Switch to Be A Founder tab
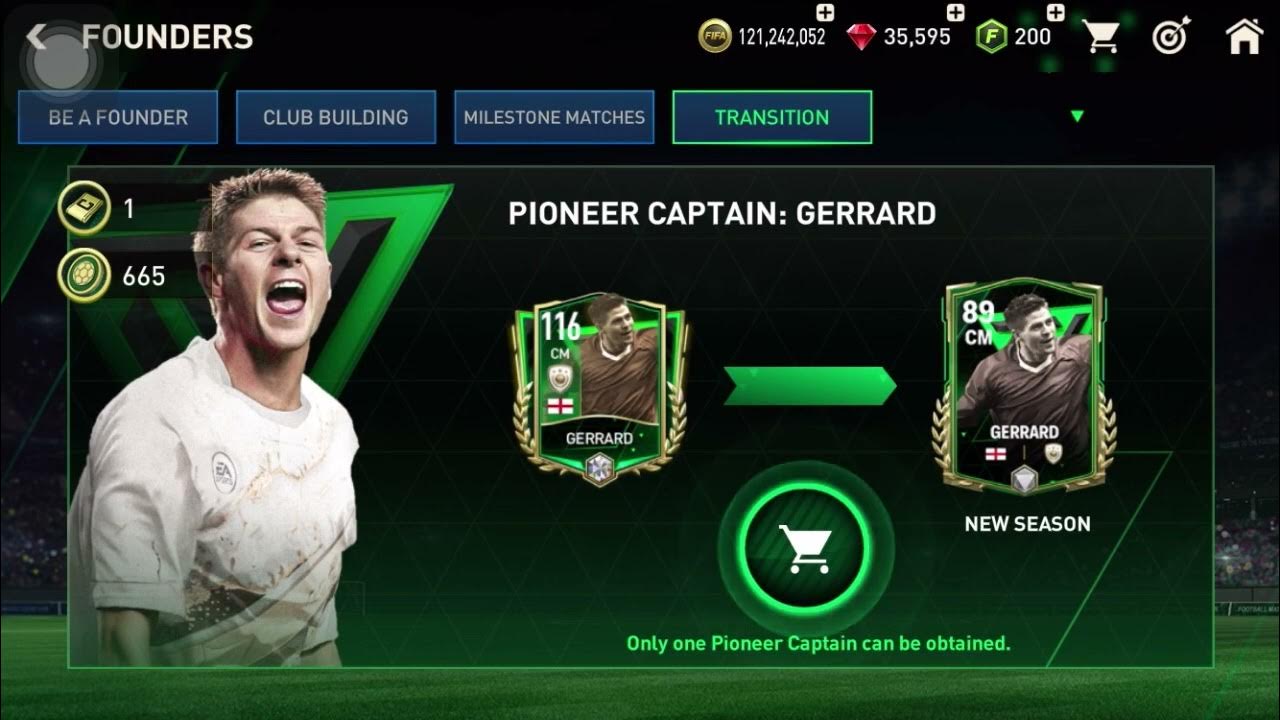Screen dimensions: 1280x720 pyautogui.click(x=118, y=117)
